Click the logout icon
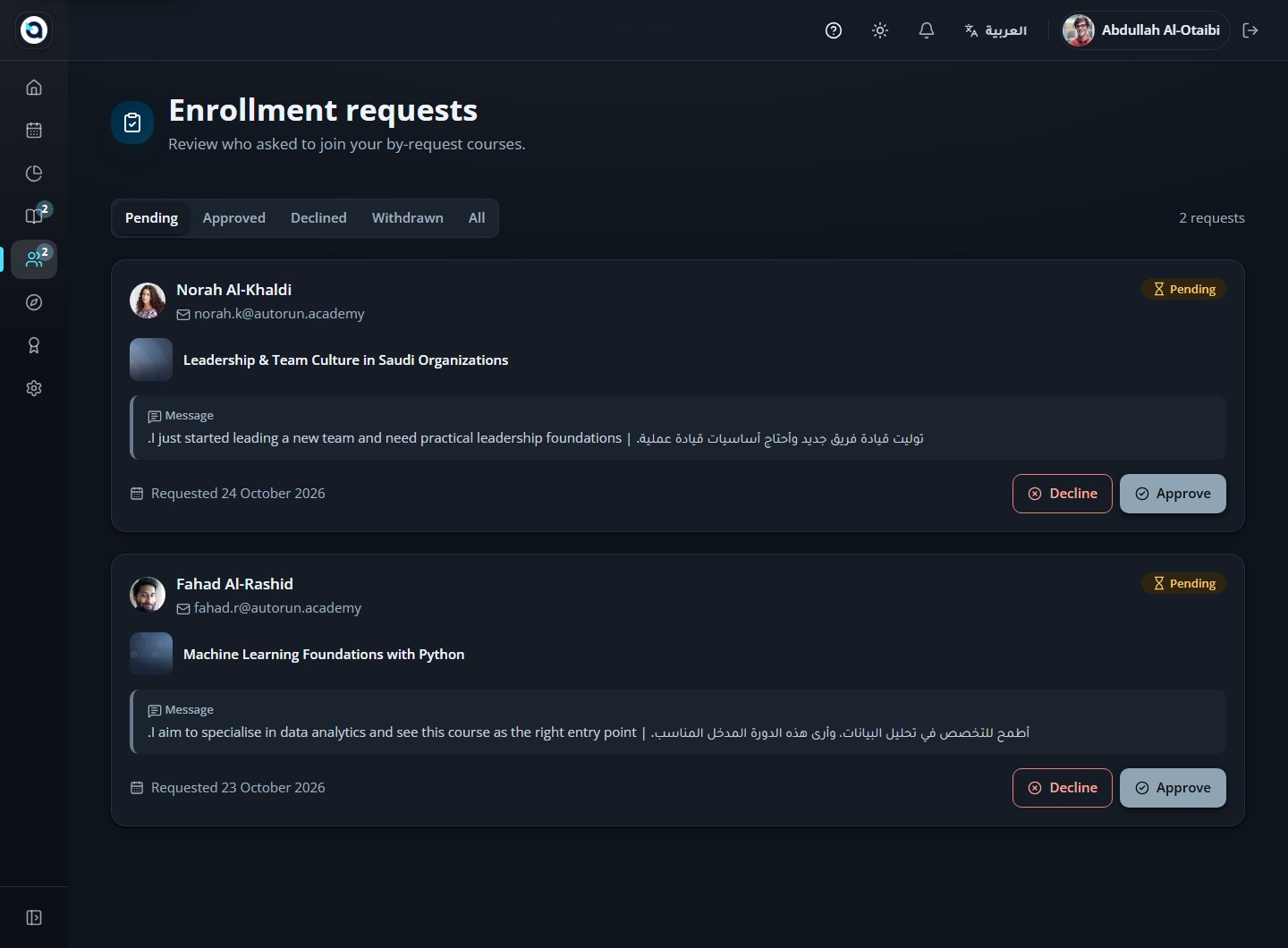 [1250, 30]
